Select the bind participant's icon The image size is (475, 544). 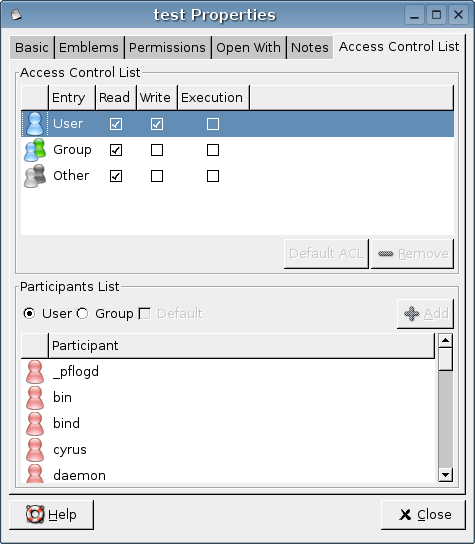tap(35, 424)
